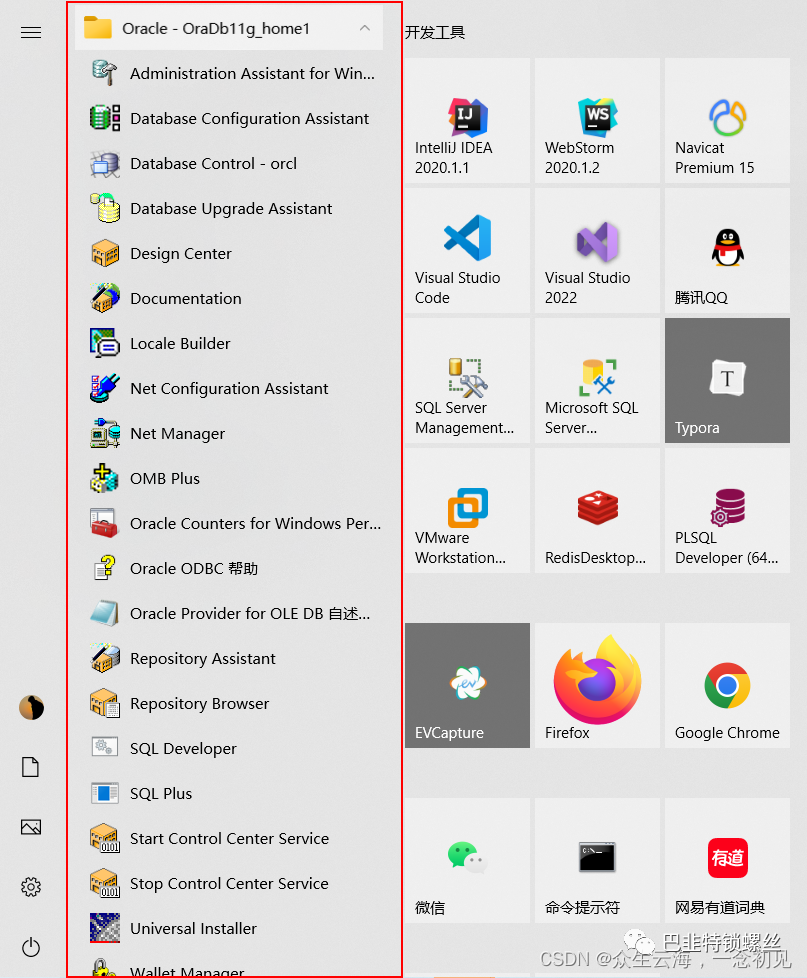Open Settings gear in Start sidebar
This screenshot has width=807, height=978.
tap(31, 887)
